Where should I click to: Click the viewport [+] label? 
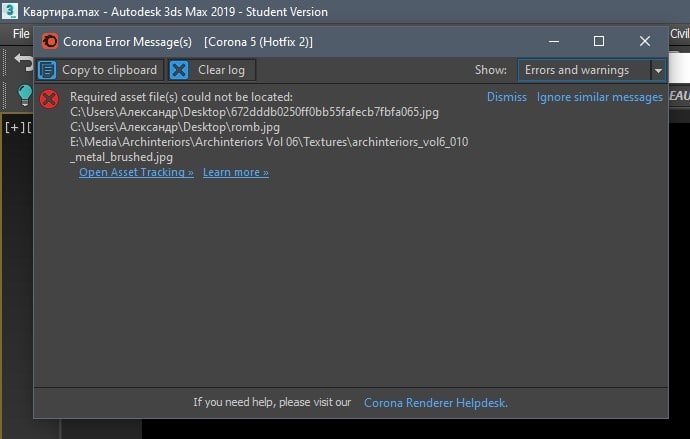point(15,128)
